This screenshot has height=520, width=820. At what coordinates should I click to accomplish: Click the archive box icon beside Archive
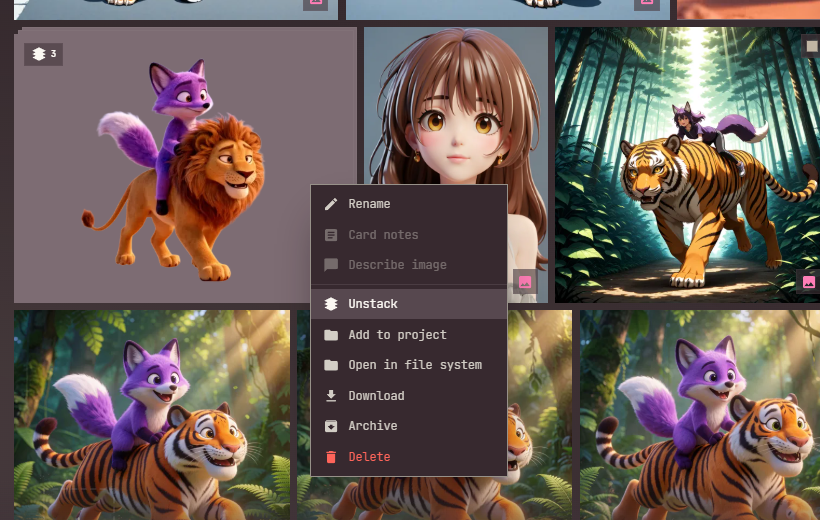coord(331,426)
